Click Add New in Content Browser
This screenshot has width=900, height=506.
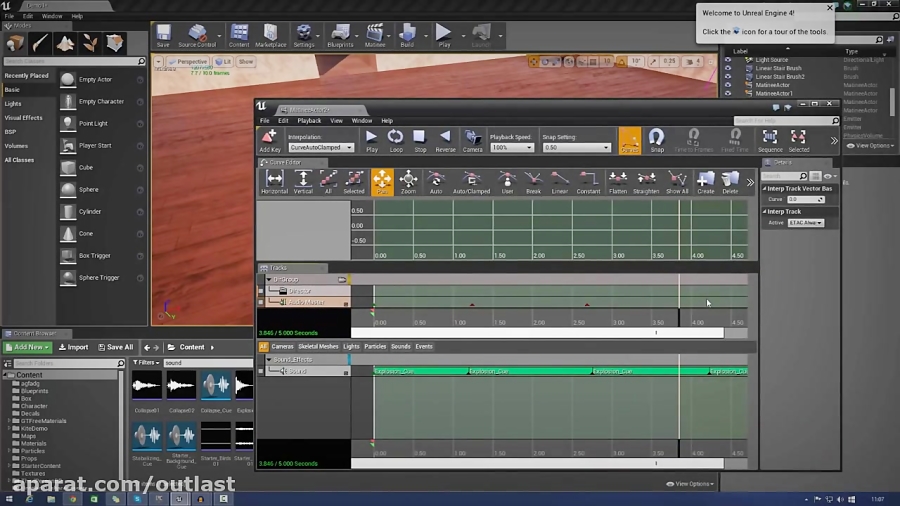coord(27,347)
